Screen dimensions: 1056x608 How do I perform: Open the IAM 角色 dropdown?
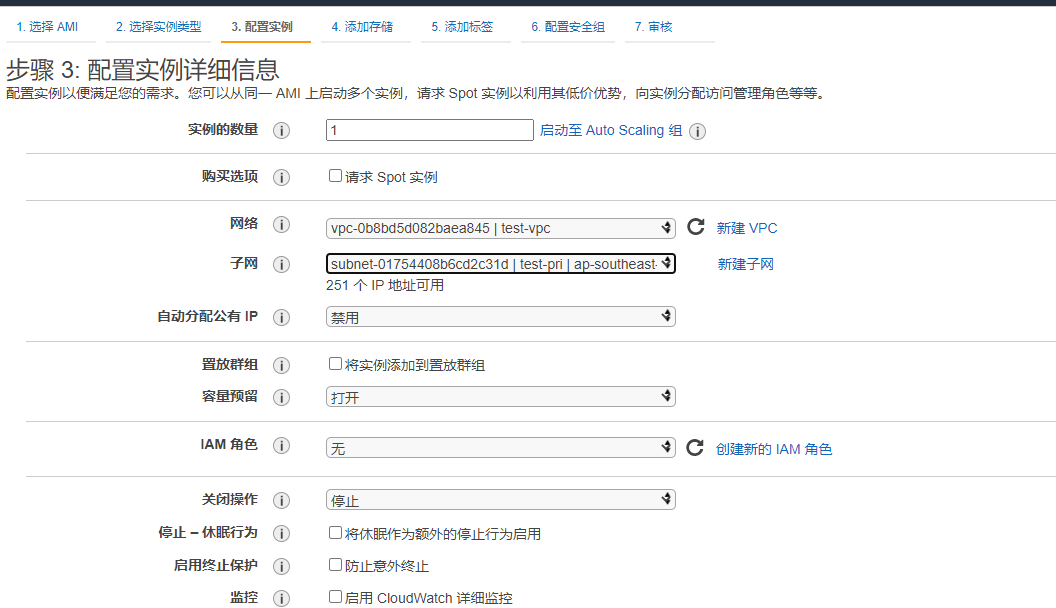pyautogui.click(x=500, y=448)
